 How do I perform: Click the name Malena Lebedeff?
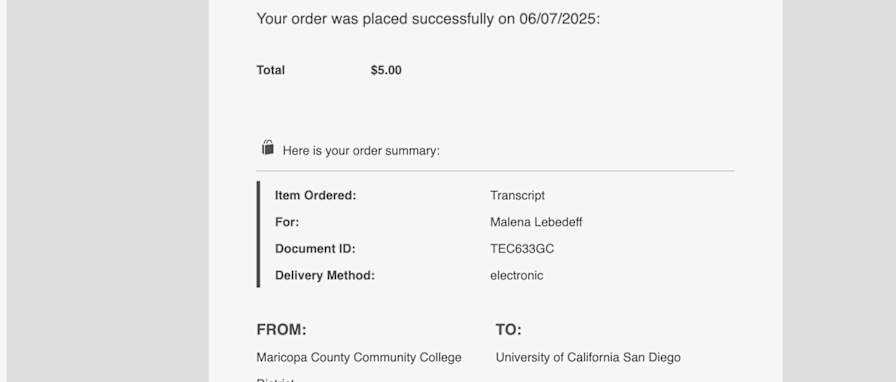[536, 222]
